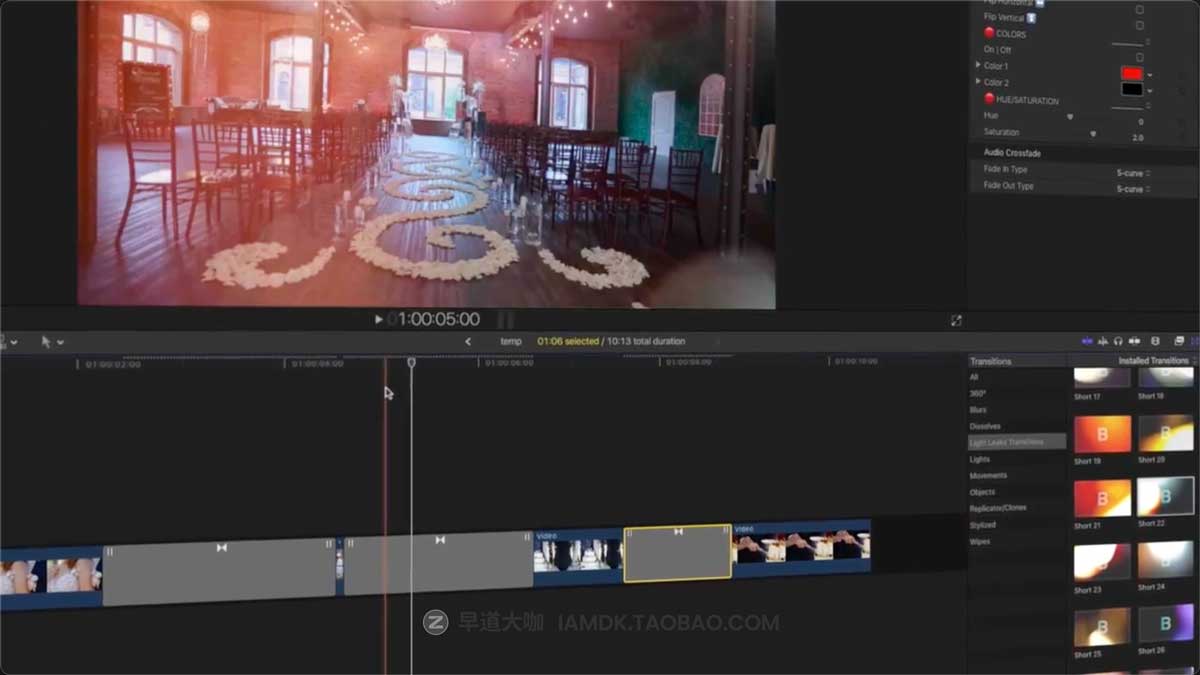Click the Saturation value 2.0

pyautogui.click(x=1137, y=137)
